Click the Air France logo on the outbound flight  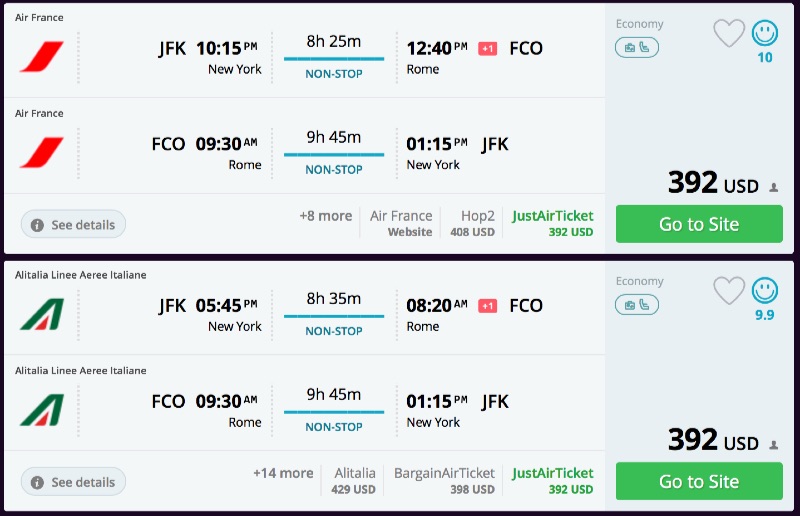41,56
